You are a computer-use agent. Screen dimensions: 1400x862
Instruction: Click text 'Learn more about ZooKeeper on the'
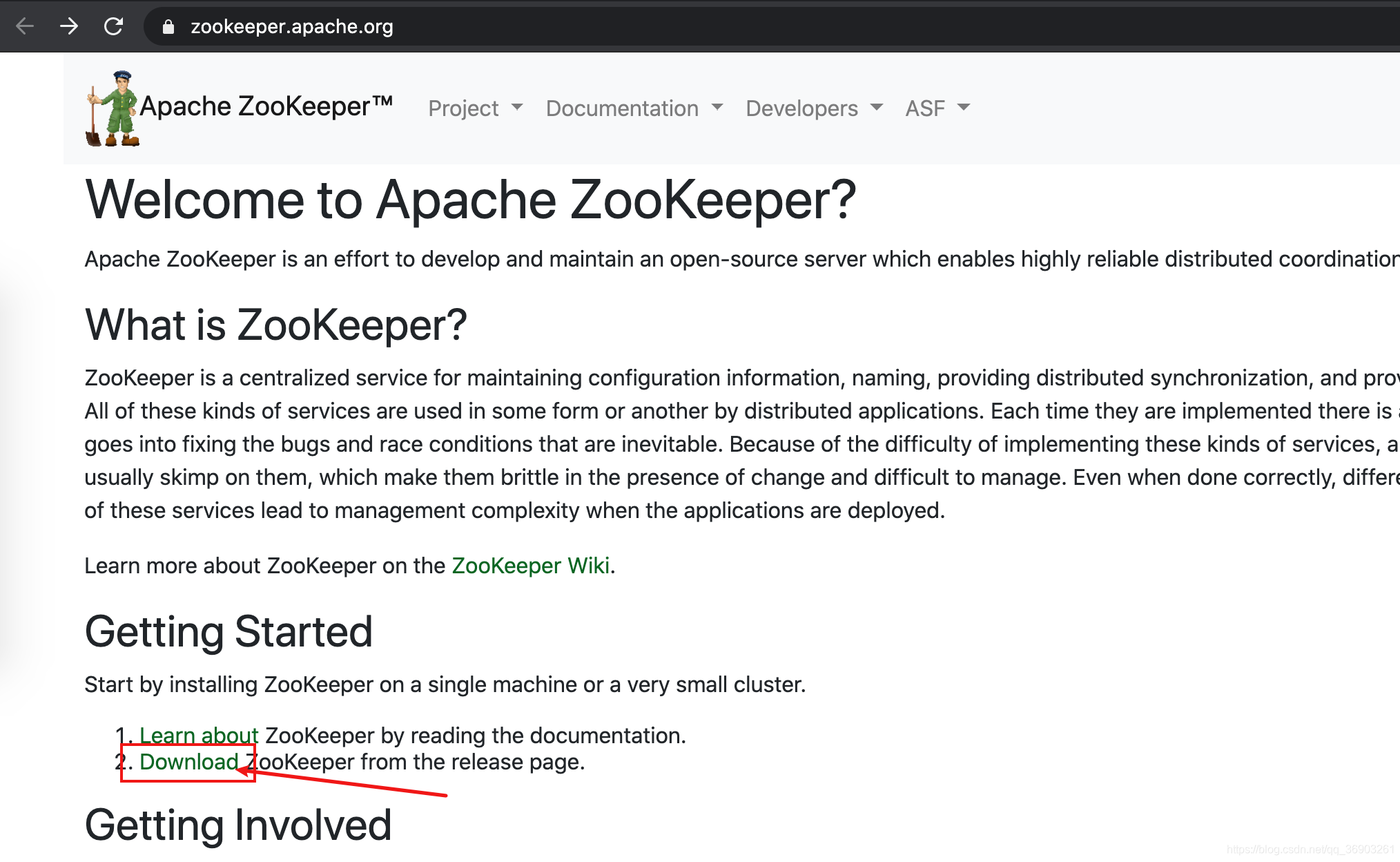pyautogui.click(x=265, y=566)
